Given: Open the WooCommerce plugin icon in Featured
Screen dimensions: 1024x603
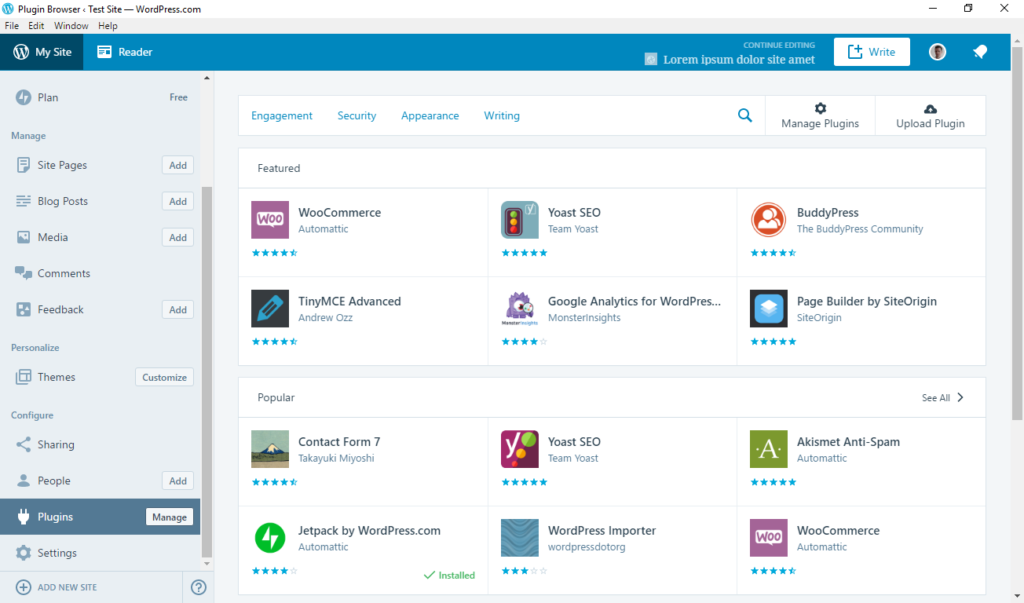Looking at the screenshot, I should 269,219.
